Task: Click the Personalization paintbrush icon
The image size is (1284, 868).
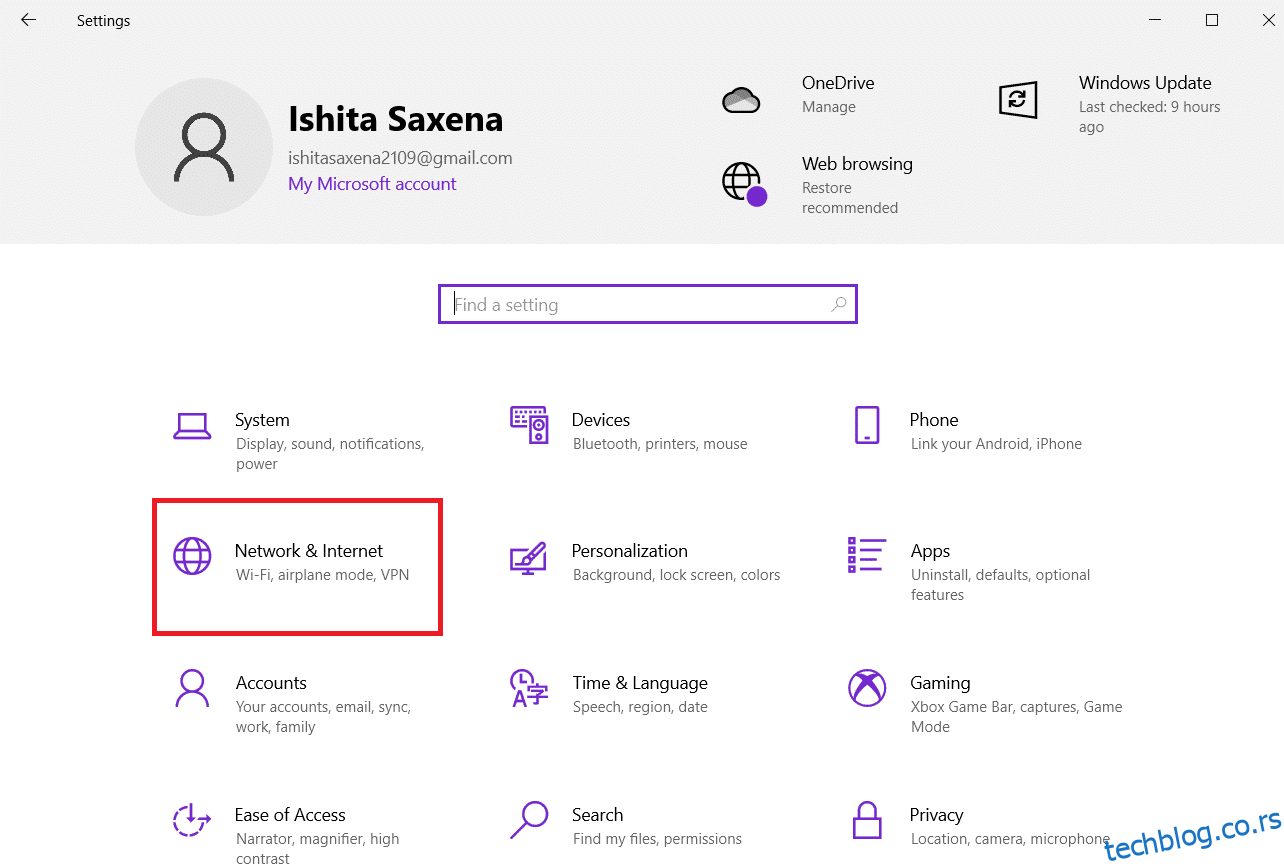Action: click(528, 557)
